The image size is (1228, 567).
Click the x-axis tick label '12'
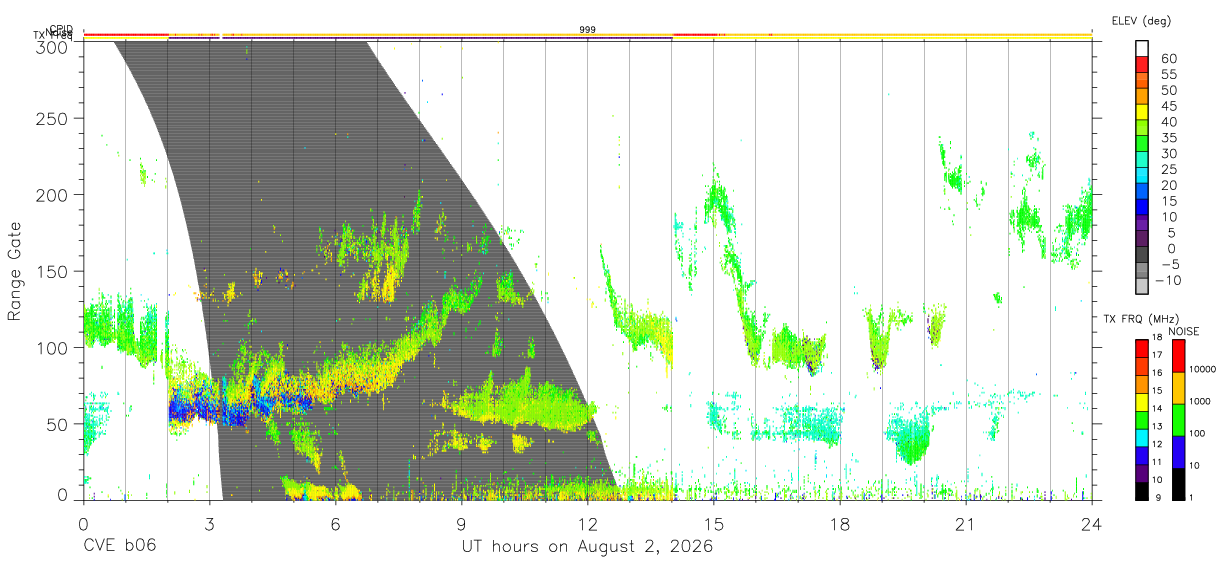pos(588,523)
